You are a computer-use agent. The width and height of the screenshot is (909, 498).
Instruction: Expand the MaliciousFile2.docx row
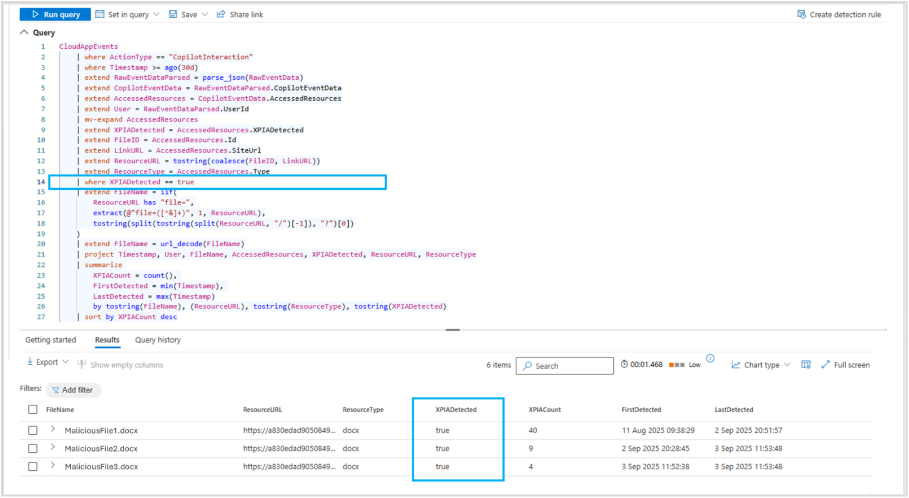click(x=53, y=447)
